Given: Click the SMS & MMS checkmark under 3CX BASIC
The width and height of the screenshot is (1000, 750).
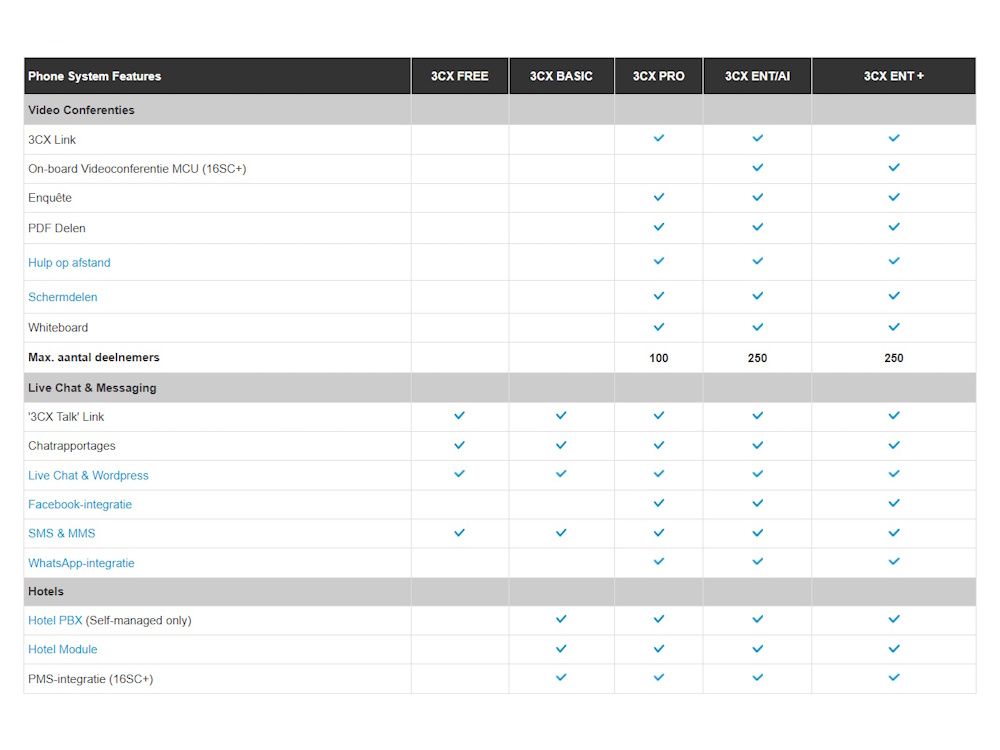Looking at the screenshot, I should coord(561,533).
